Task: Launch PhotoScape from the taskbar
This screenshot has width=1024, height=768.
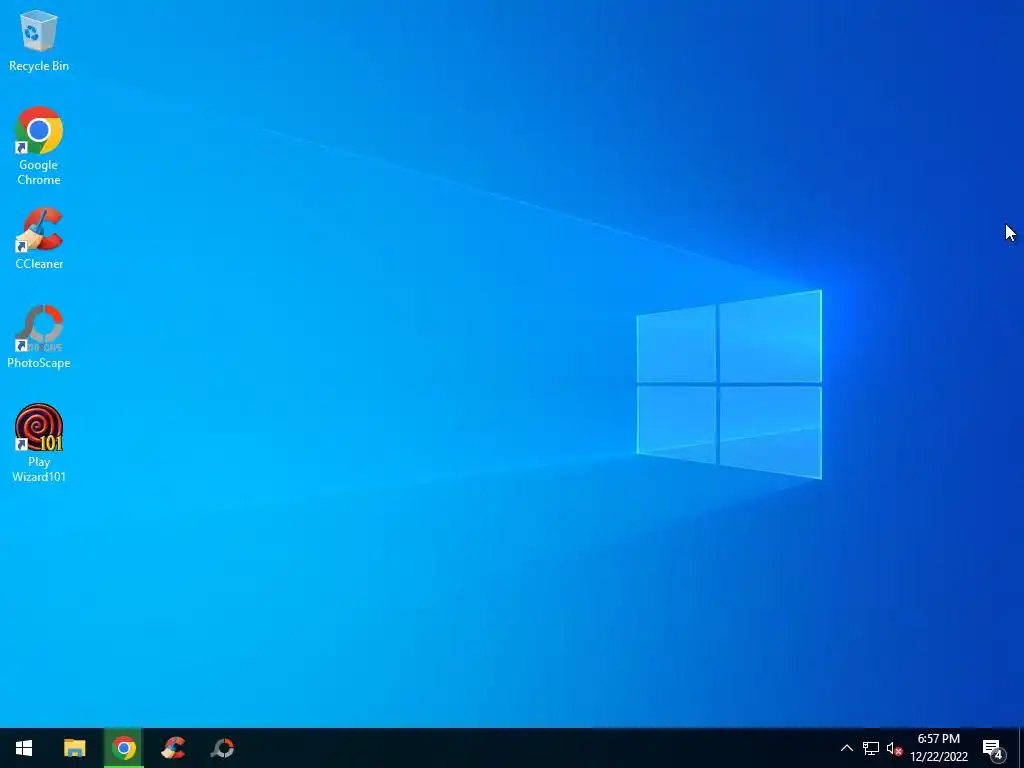Action: (222, 748)
